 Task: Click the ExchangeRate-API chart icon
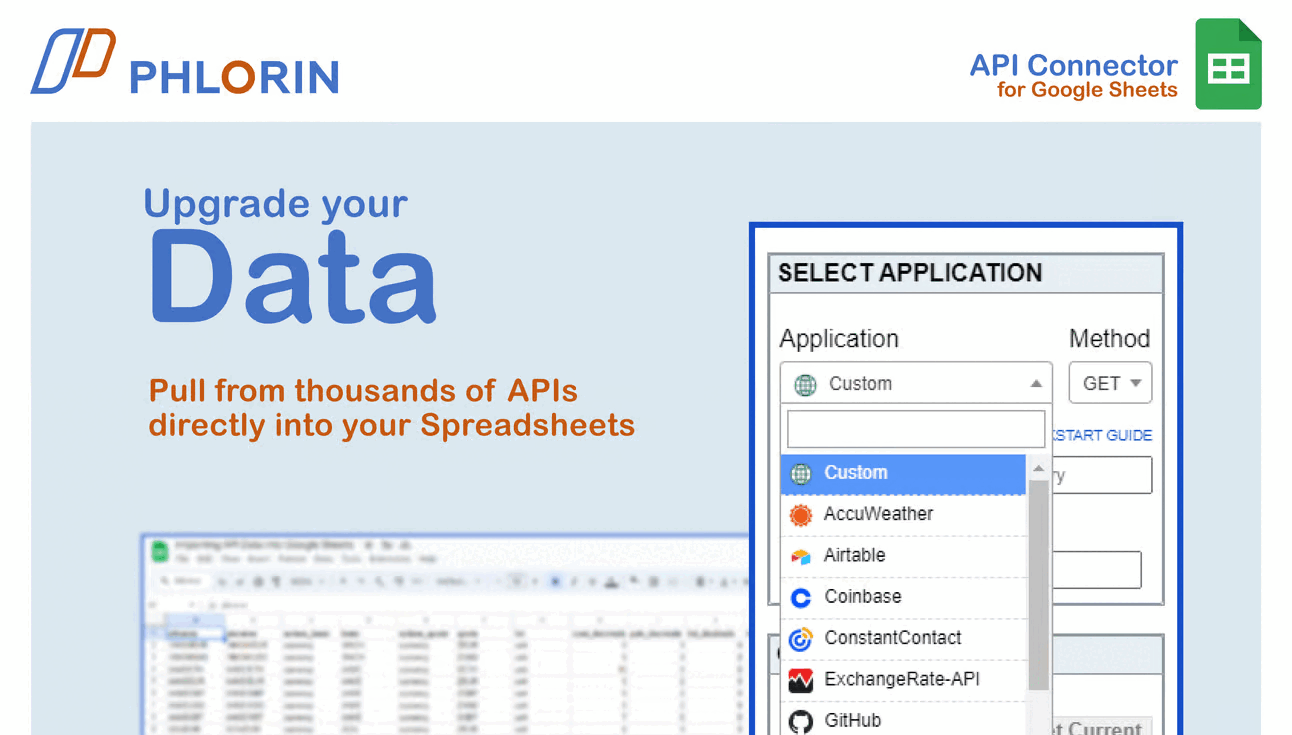point(801,681)
